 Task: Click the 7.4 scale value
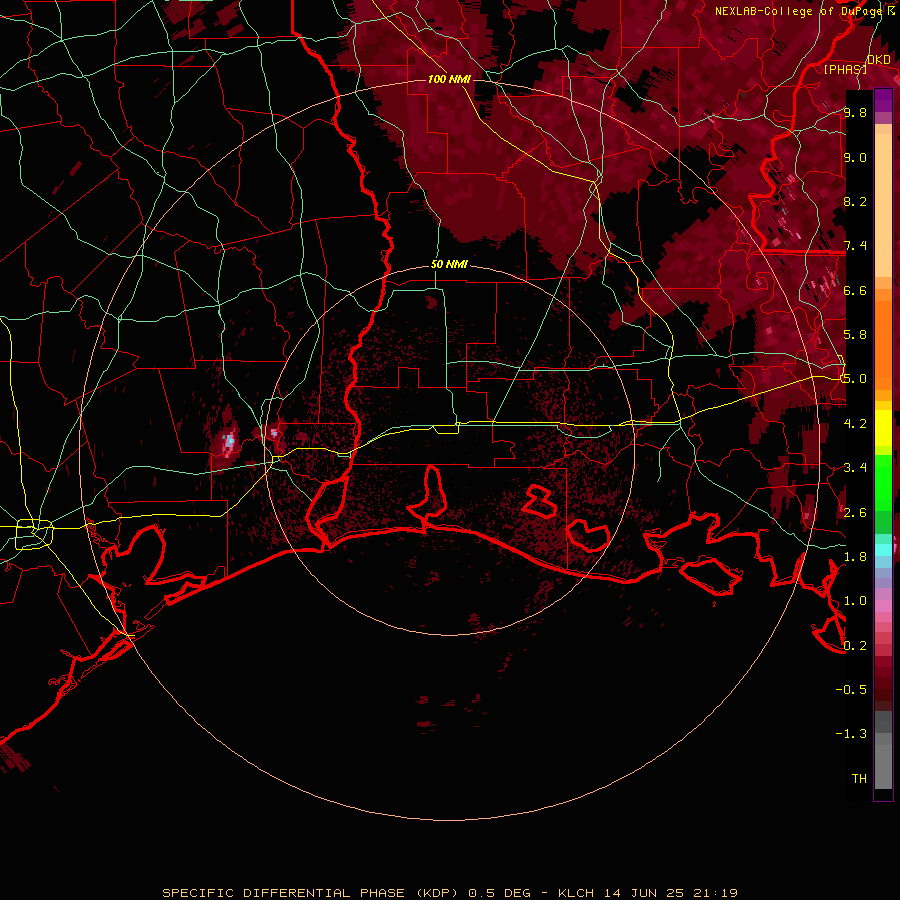(x=855, y=246)
